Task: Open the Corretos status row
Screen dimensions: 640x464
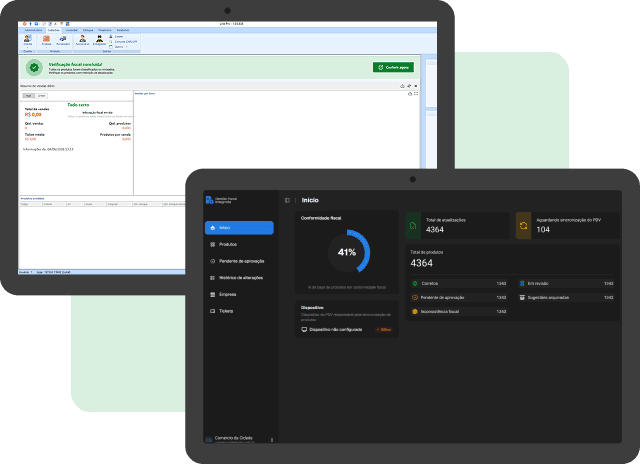Action: (459, 283)
